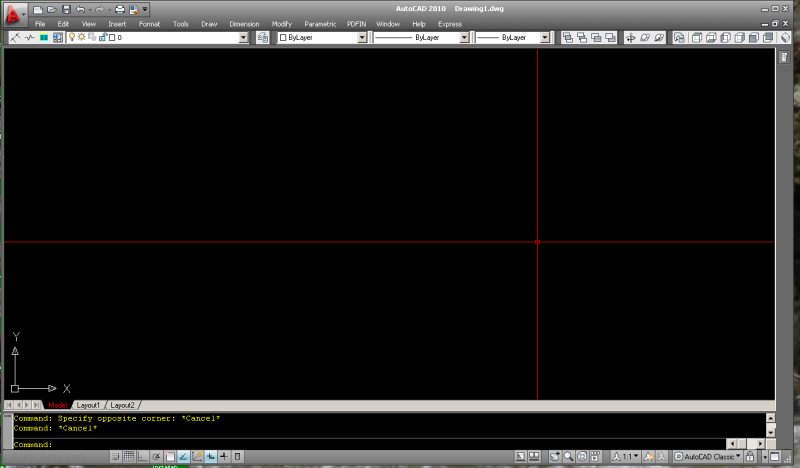Click the toolbar lock padlock icon in status bar
Viewport: 800px width, 468px height.
[x=750, y=457]
